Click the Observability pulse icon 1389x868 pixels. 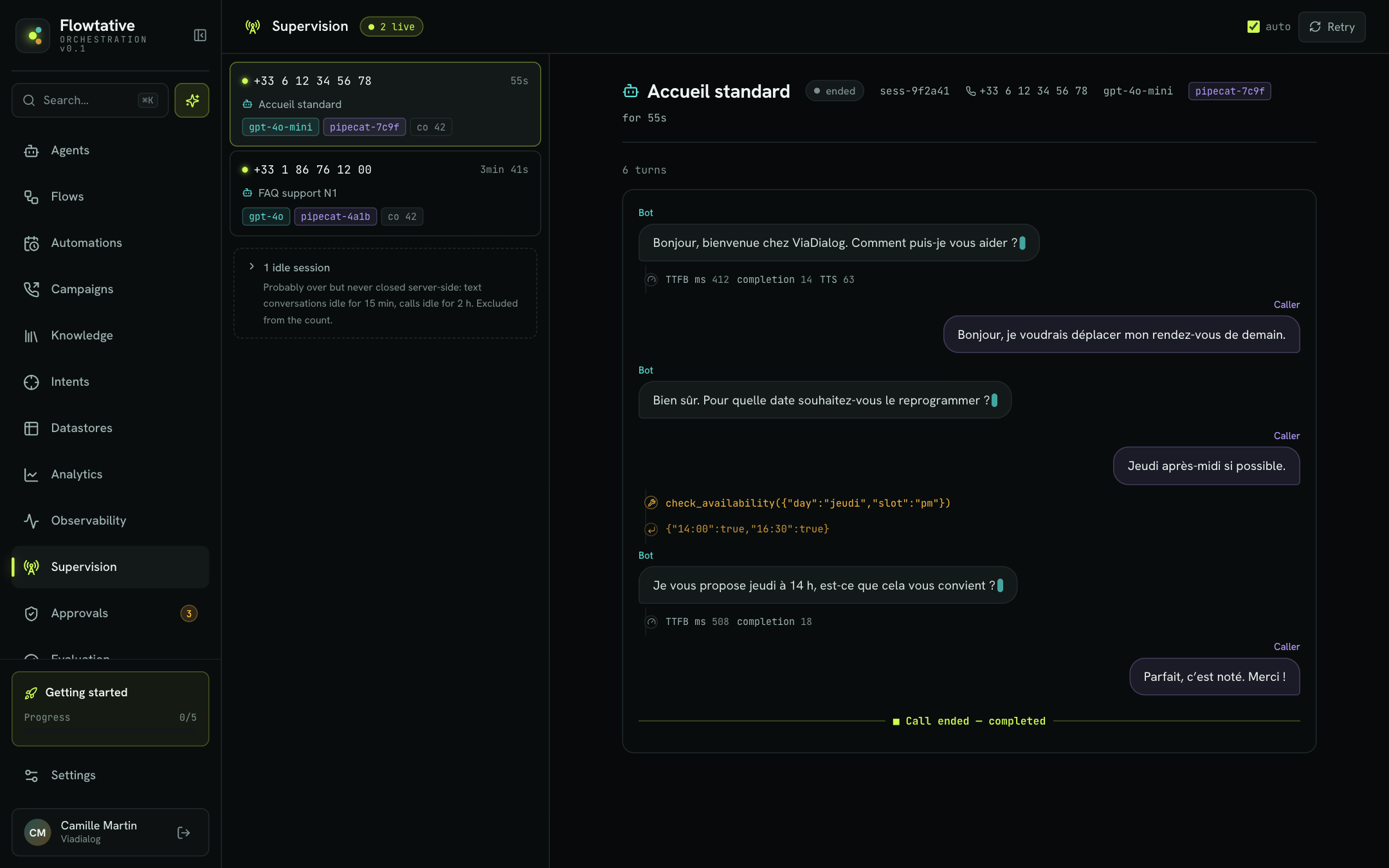(x=31, y=521)
